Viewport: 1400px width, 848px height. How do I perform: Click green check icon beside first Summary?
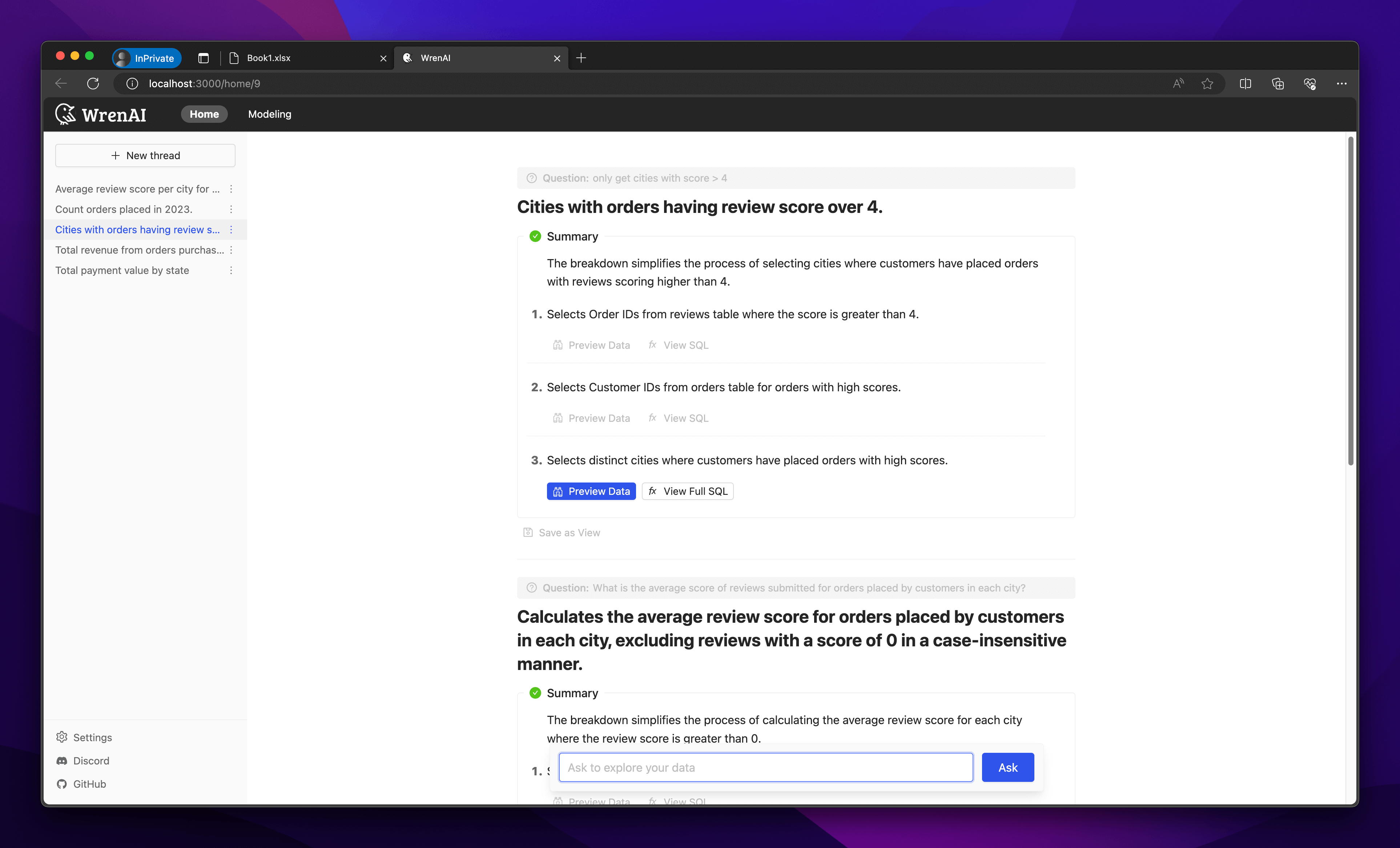point(535,237)
